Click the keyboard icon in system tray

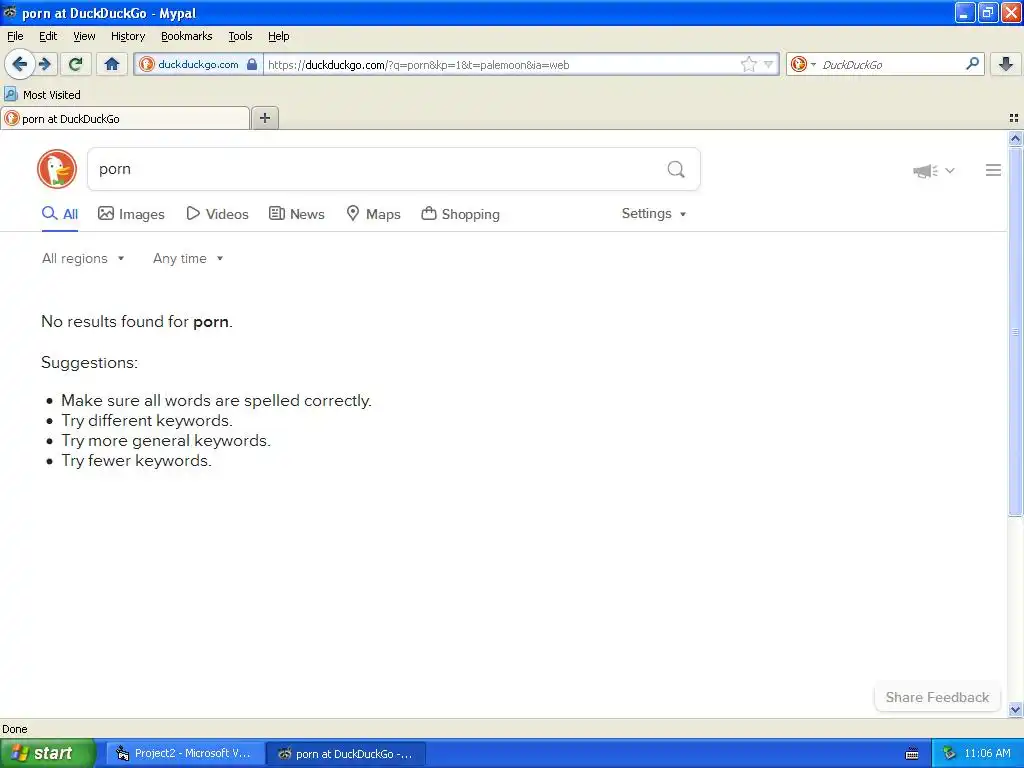point(912,754)
